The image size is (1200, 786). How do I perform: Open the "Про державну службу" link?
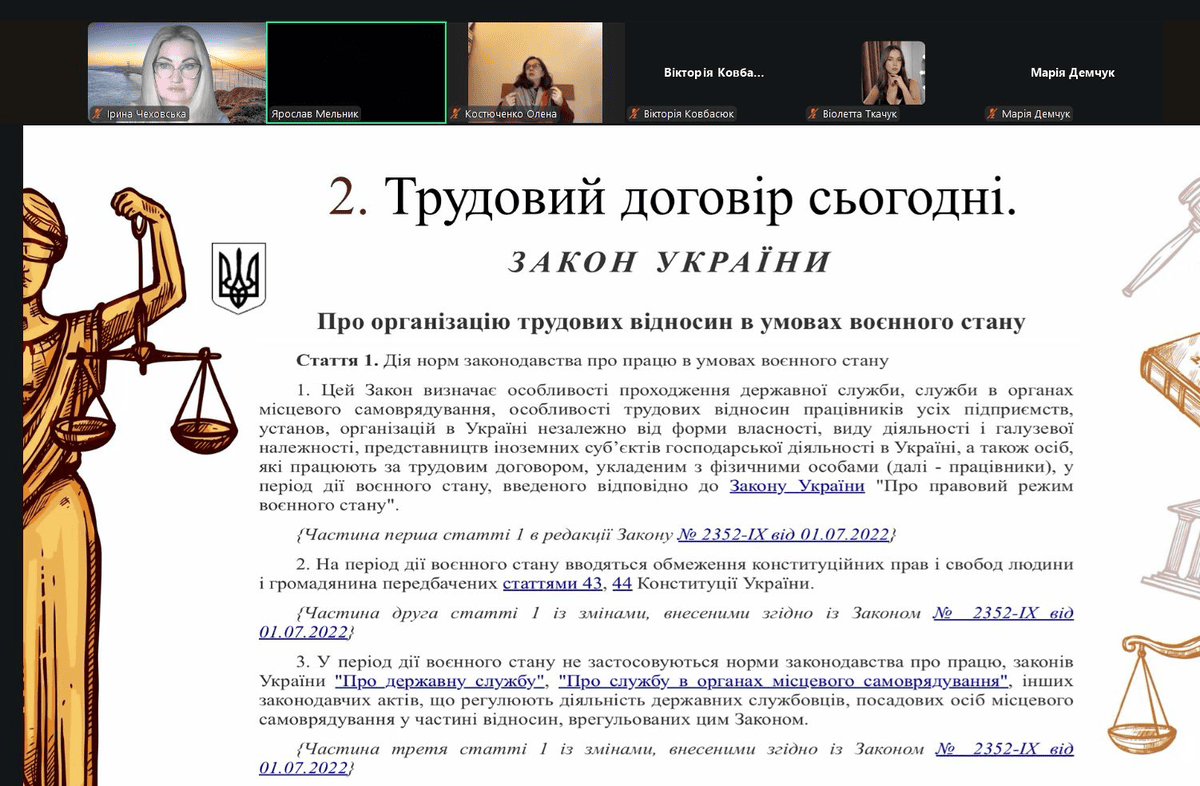[x=441, y=681]
